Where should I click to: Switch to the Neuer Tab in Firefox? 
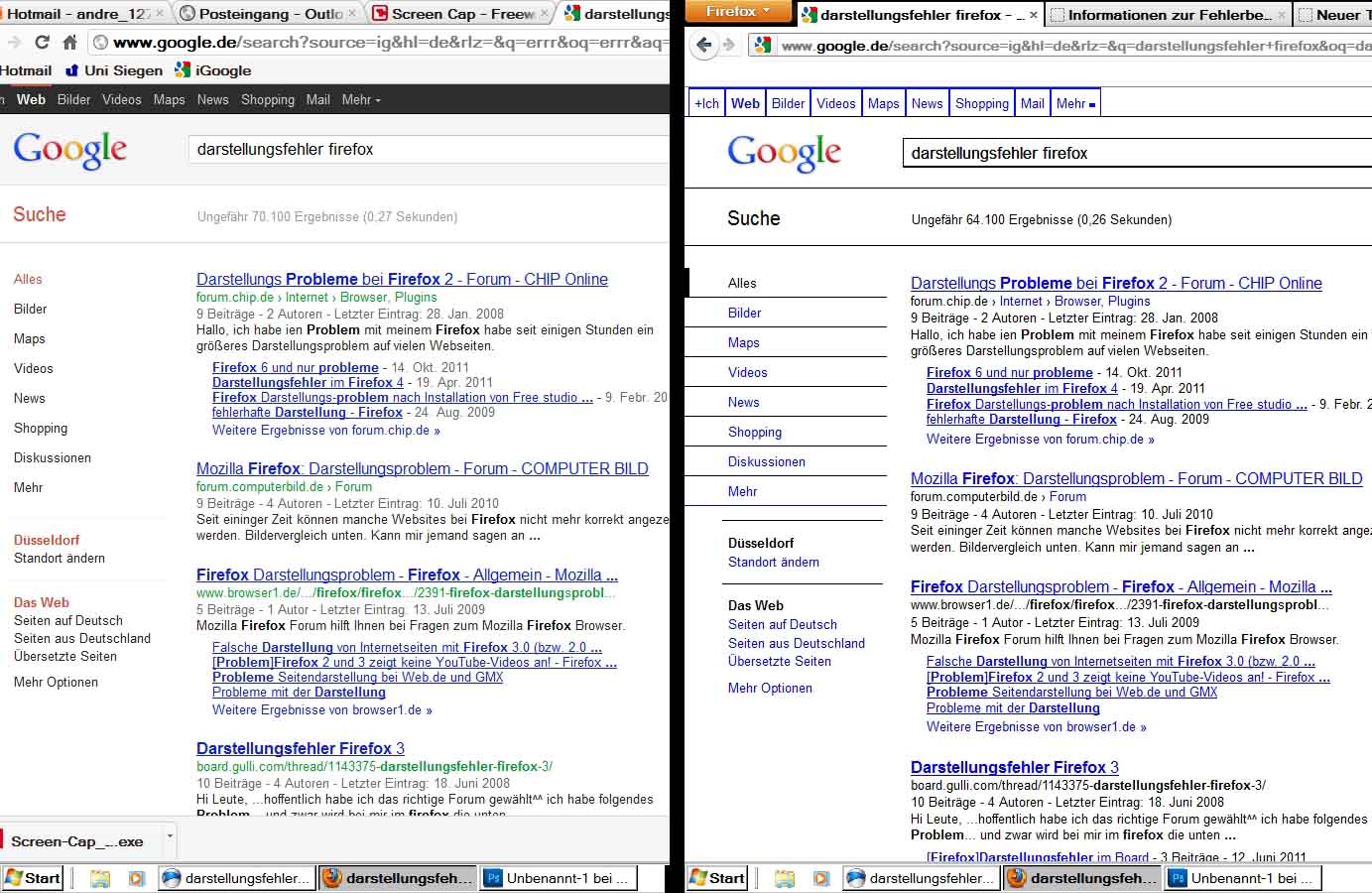point(1334,15)
